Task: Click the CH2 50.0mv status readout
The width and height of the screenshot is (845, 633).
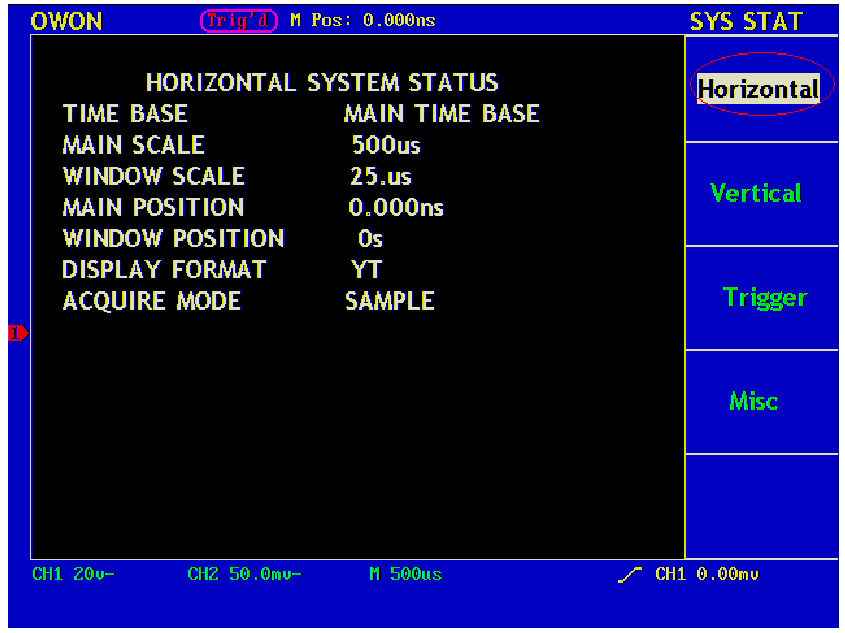Action: tap(245, 574)
